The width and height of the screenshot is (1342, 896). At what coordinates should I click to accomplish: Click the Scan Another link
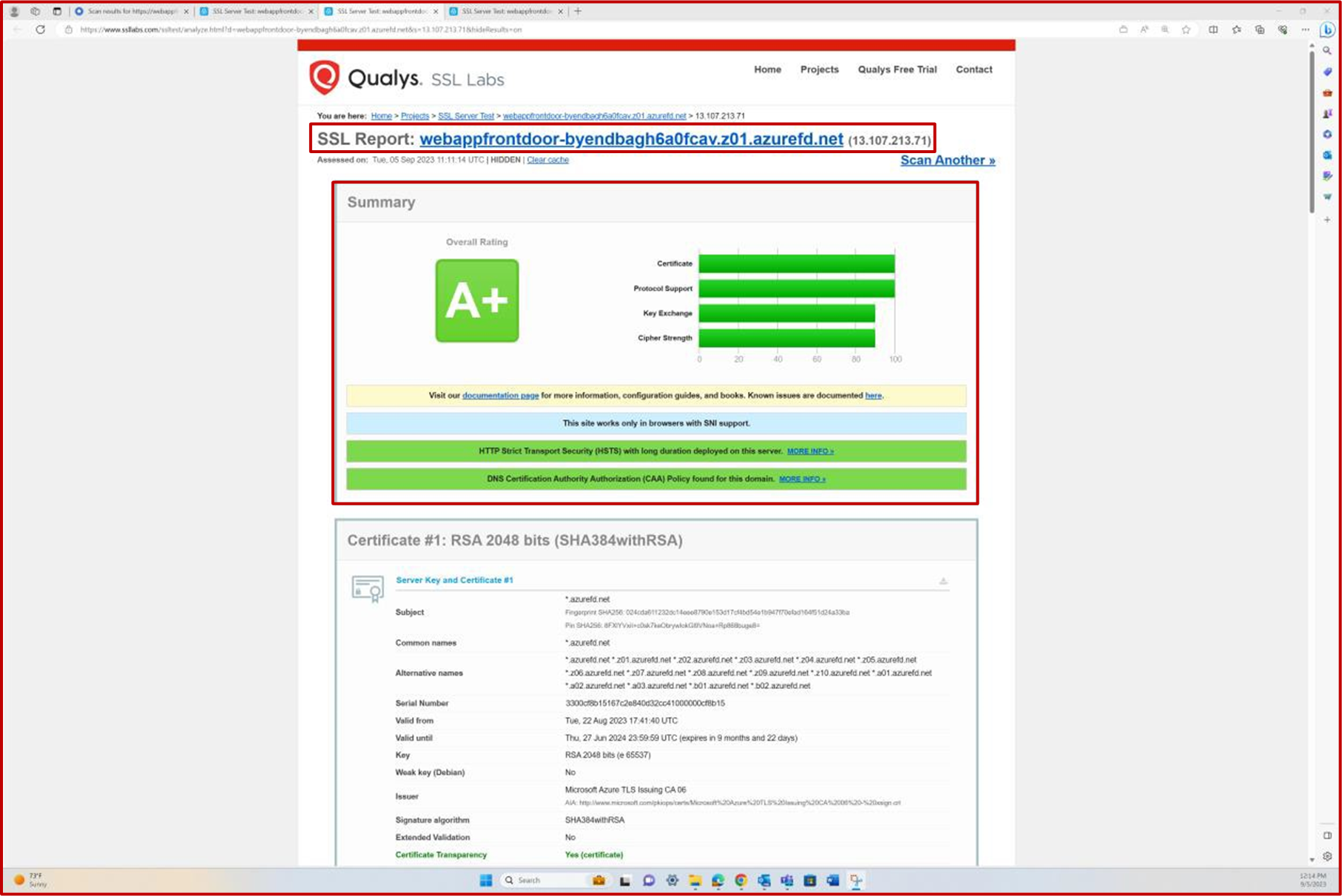click(x=947, y=160)
